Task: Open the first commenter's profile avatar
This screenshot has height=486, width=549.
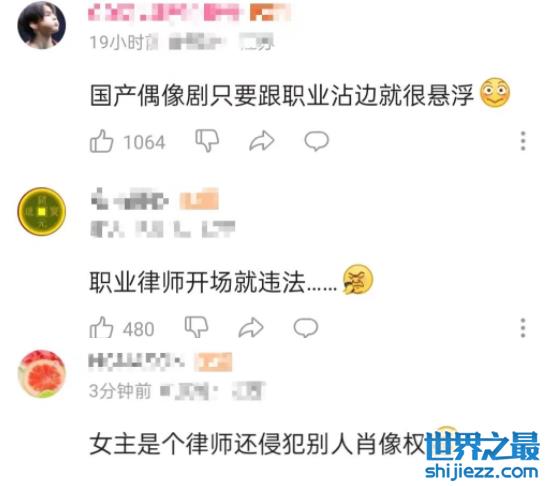Action: pos(42,25)
